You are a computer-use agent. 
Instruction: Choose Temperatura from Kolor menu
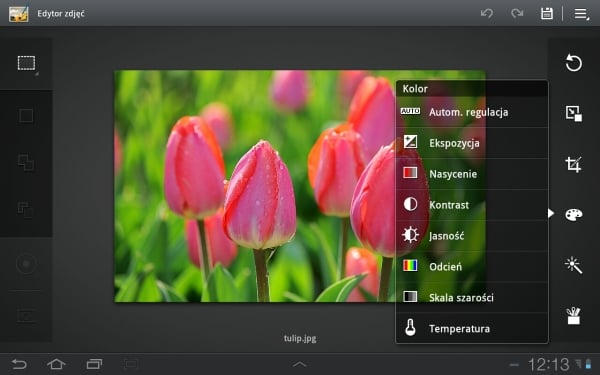click(x=472, y=328)
